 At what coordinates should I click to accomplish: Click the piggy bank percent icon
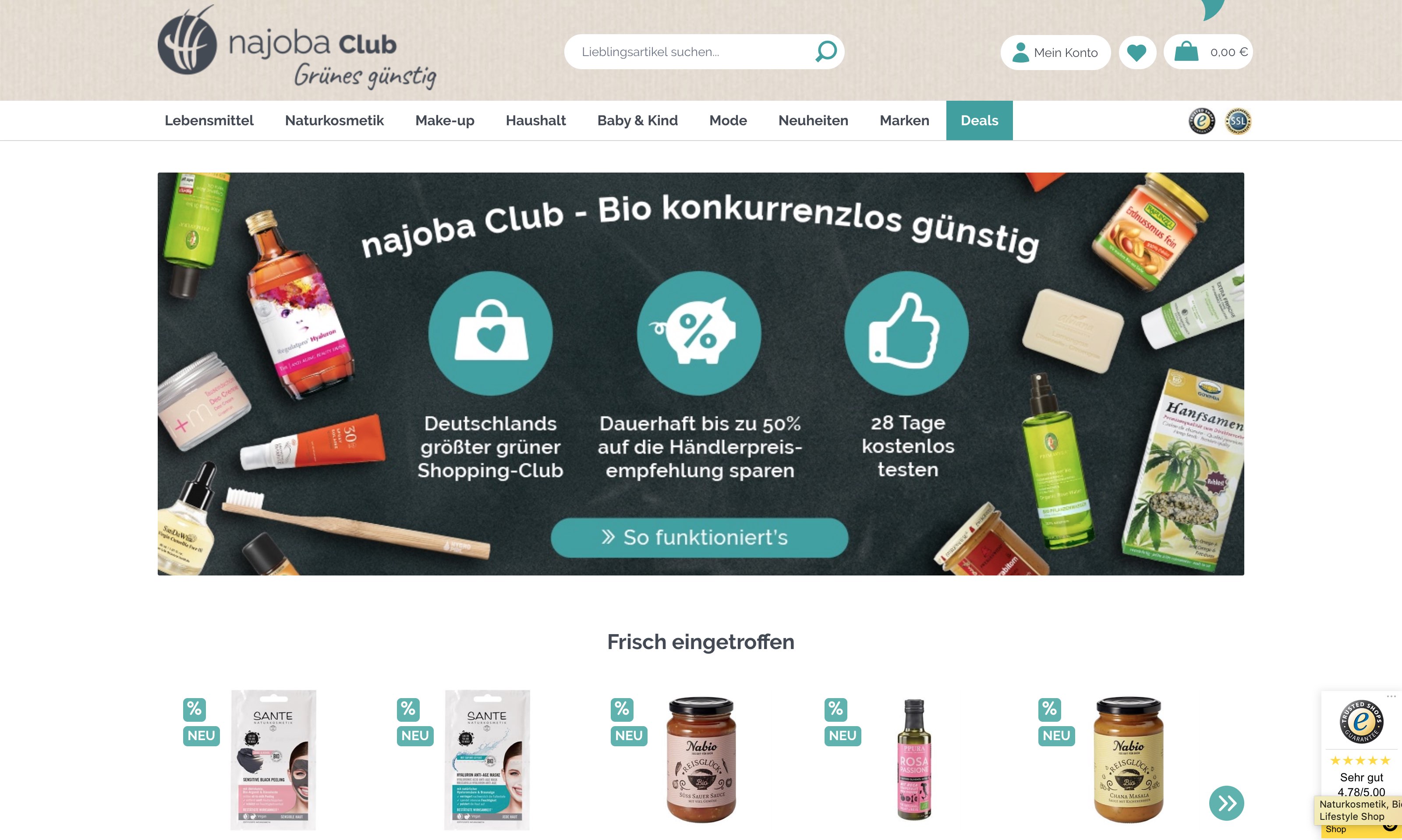click(x=699, y=333)
